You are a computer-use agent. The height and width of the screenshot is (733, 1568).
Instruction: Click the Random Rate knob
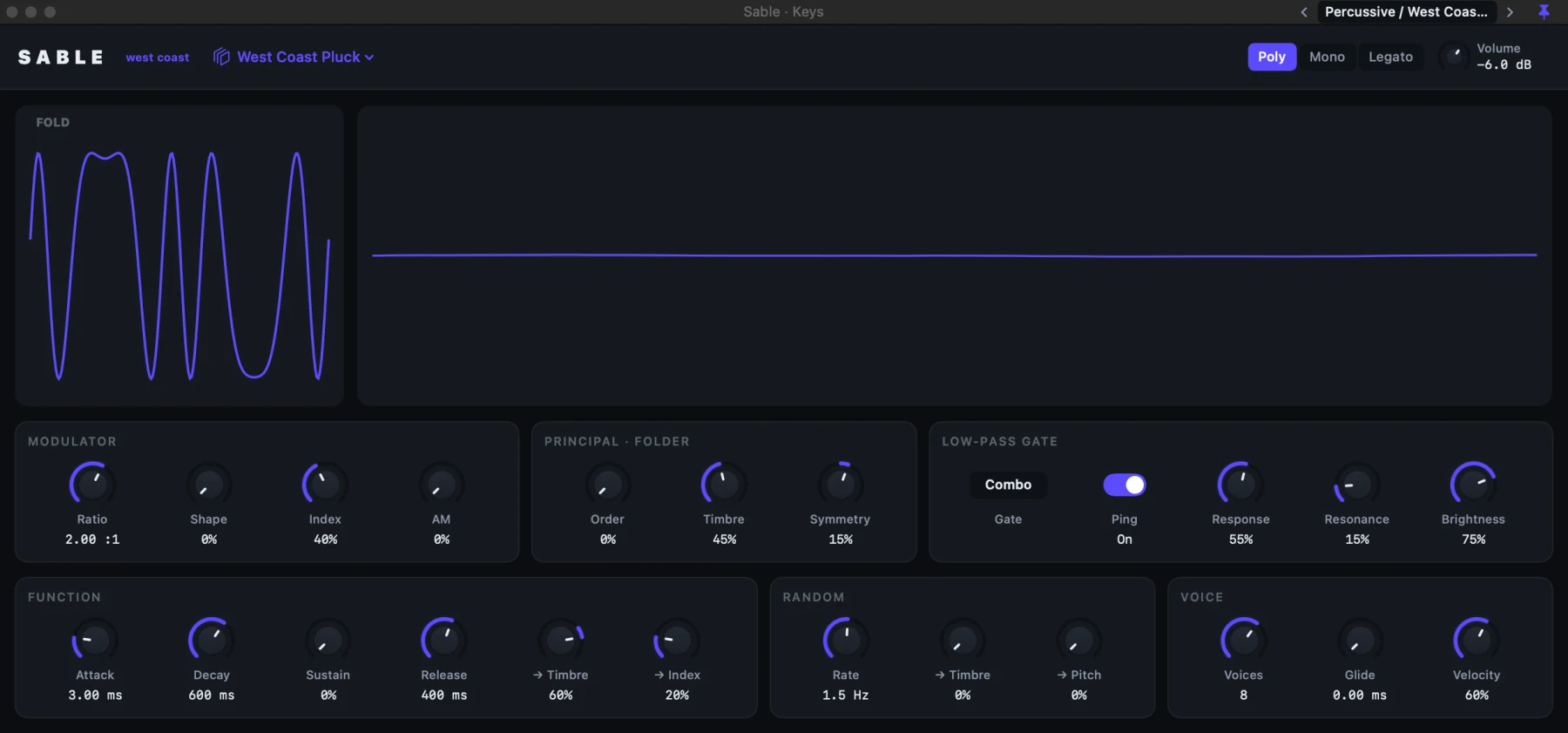[846, 640]
